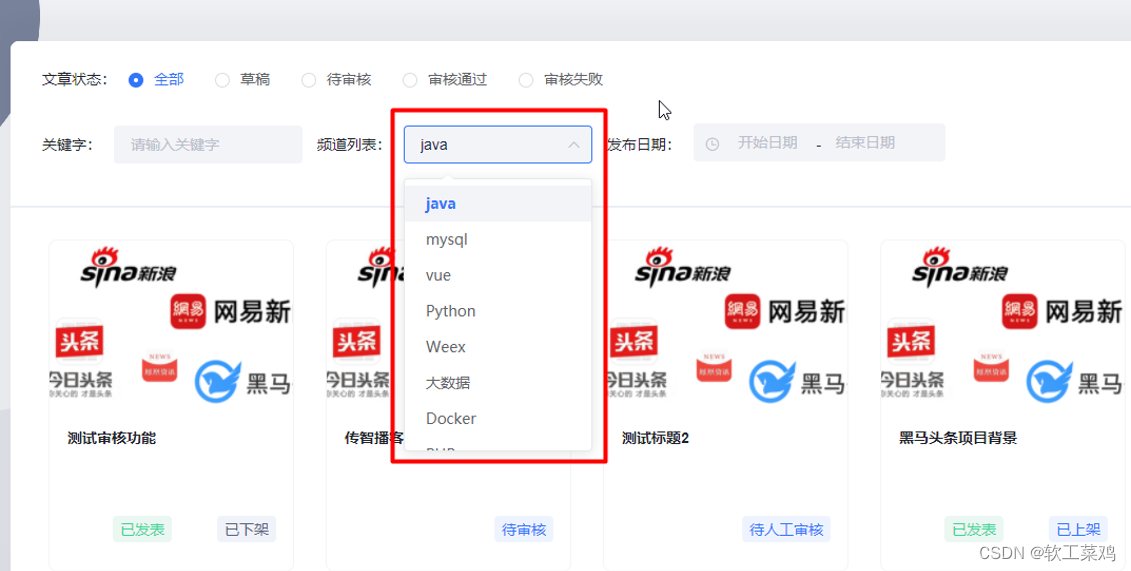Select the 待审核 radio button
The height and width of the screenshot is (571, 1131).
309,80
